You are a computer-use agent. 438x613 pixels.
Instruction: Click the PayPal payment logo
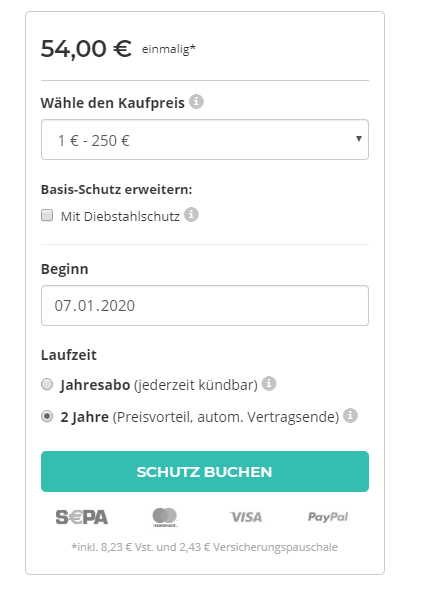point(328,517)
